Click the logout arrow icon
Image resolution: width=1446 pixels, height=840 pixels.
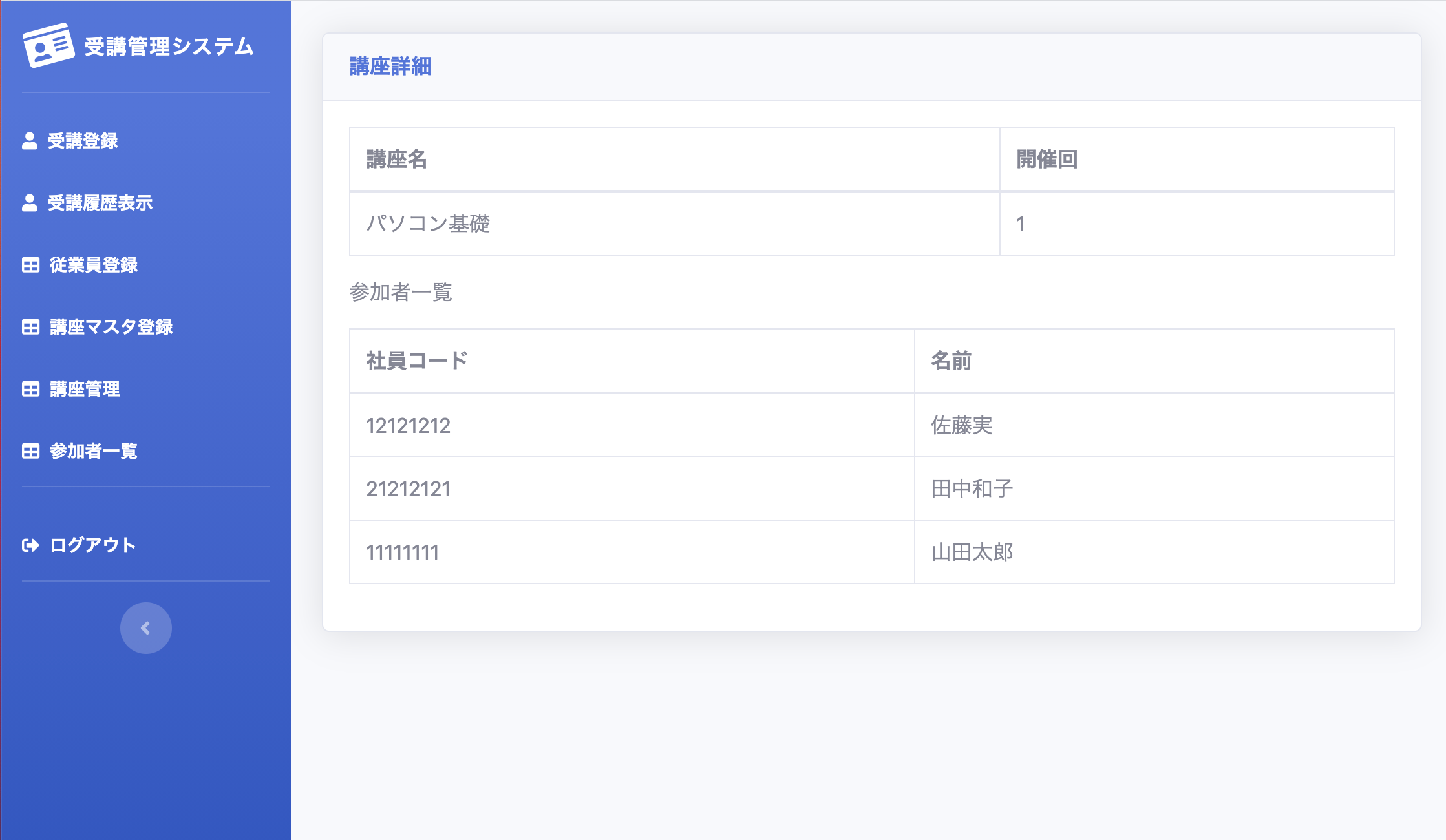(30, 545)
